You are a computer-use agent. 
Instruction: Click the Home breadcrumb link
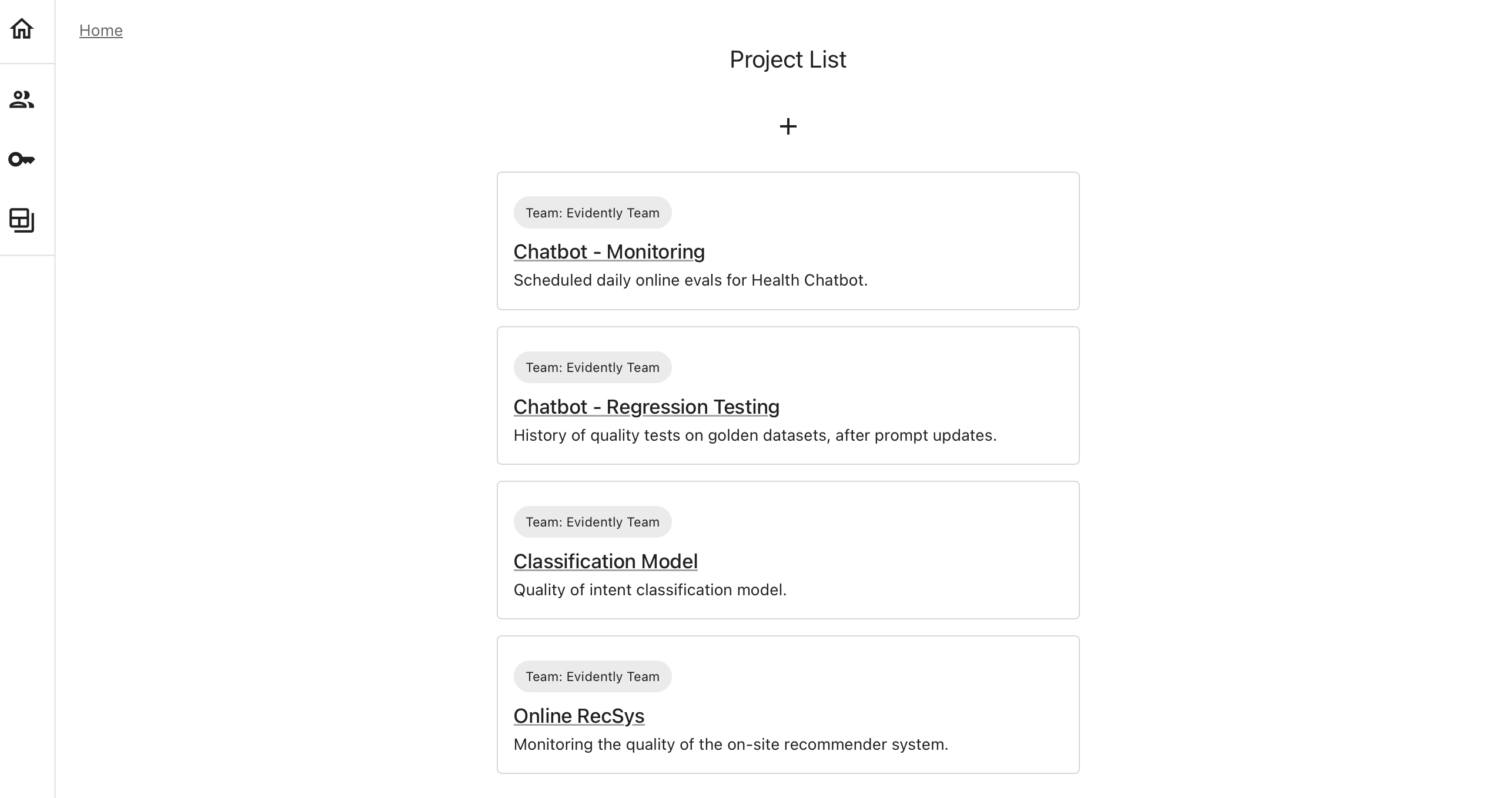pyautogui.click(x=101, y=31)
